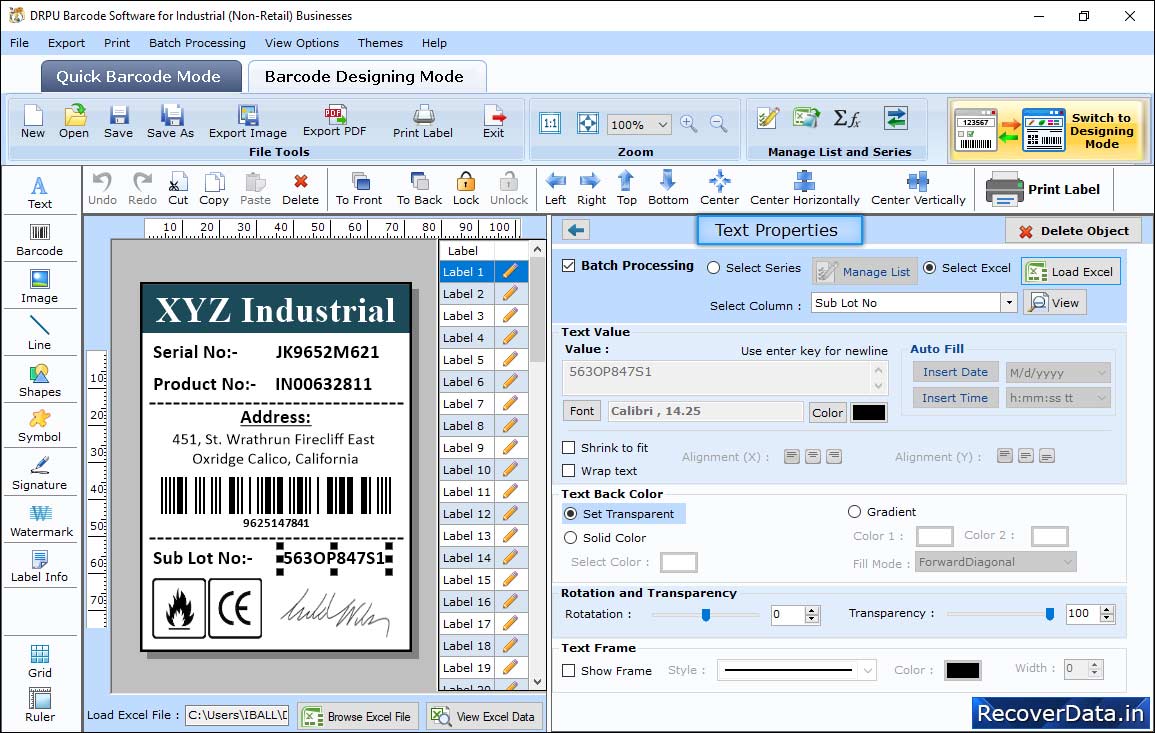Open the date format dropdown
This screenshot has height=733, width=1155.
(x=1101, y=373)
